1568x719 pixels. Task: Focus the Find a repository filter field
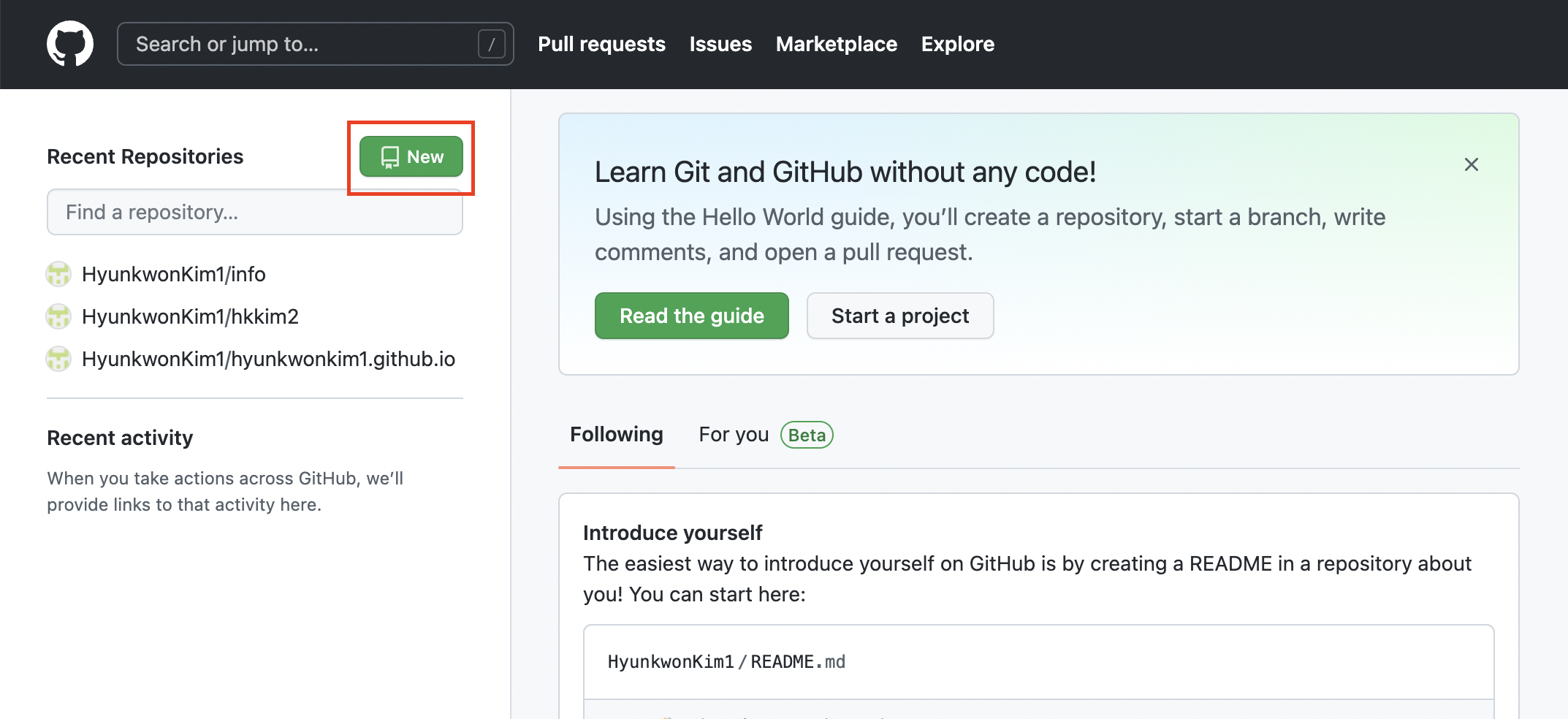point(255,212)
